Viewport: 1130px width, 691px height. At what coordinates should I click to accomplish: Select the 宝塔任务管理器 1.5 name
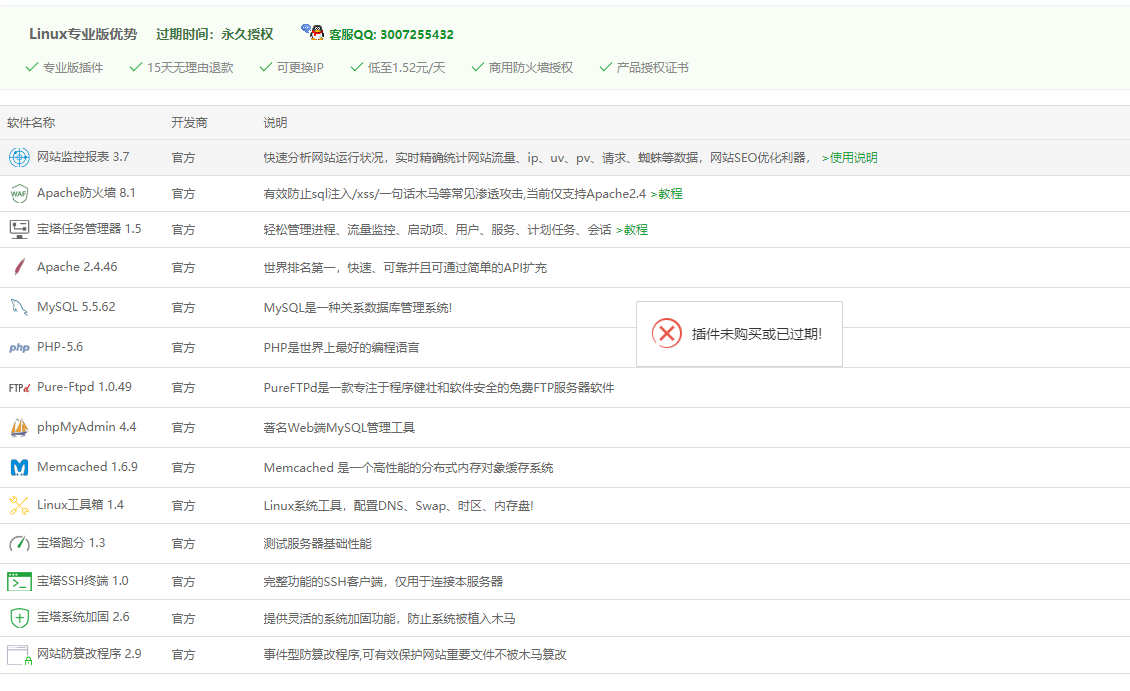coord(89,228)
